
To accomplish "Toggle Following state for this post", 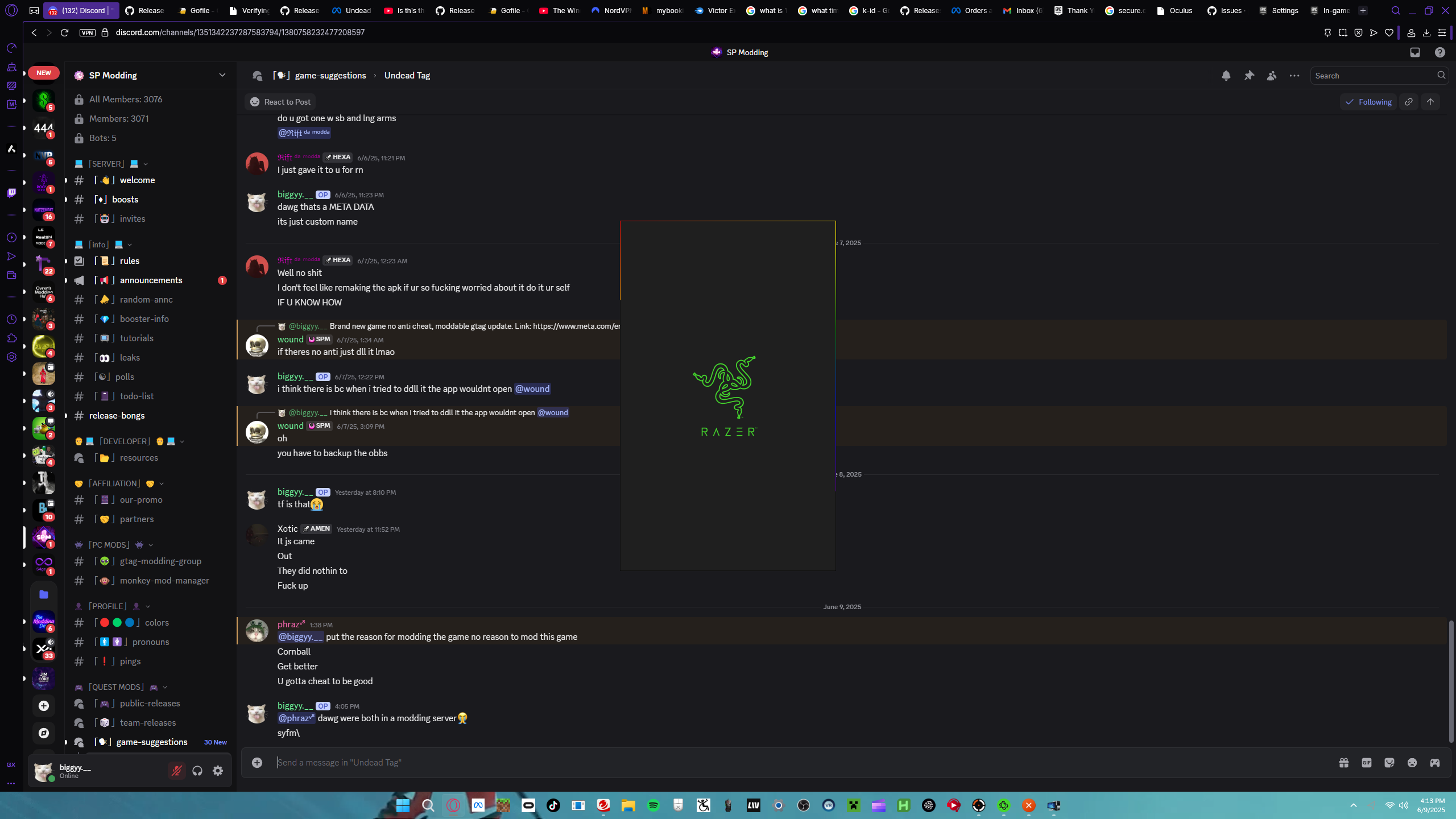I will point(1368,102).
